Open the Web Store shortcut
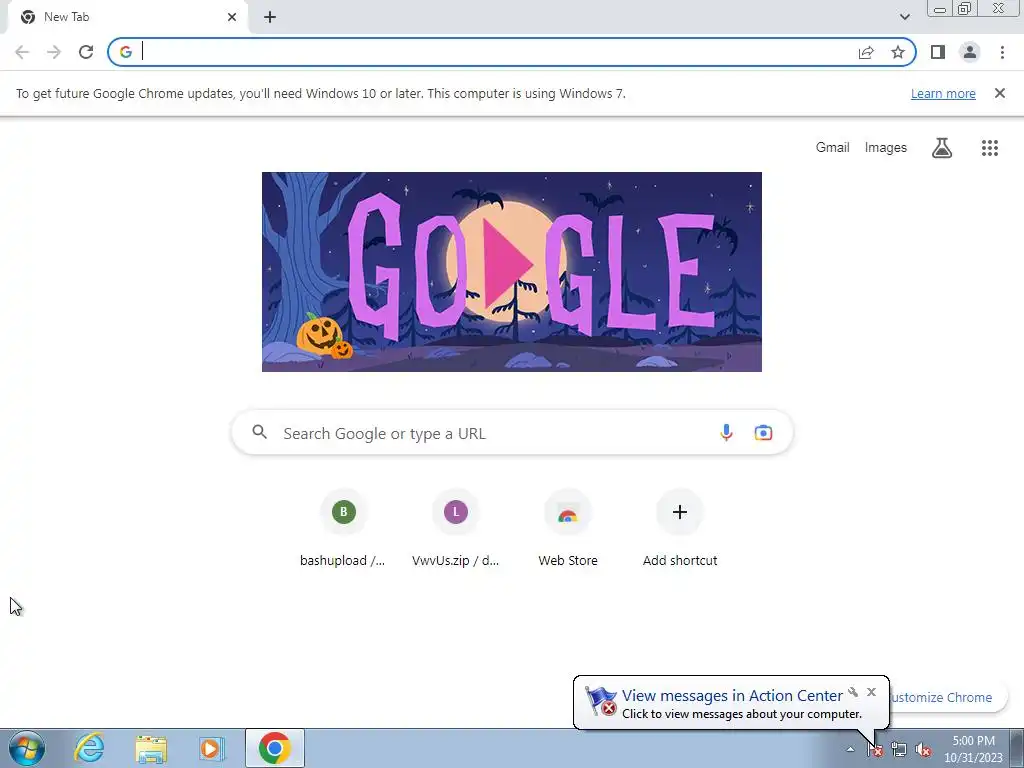The image size is (1024, 768). point(568,529)
